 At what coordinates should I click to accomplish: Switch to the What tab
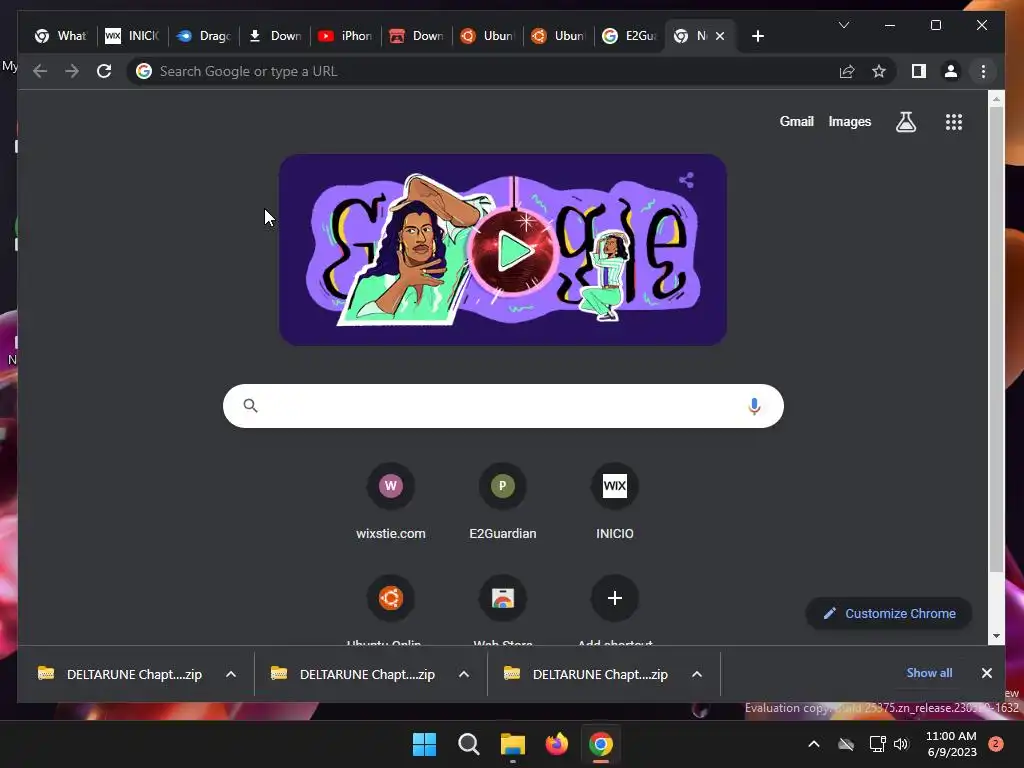[61, 36]
